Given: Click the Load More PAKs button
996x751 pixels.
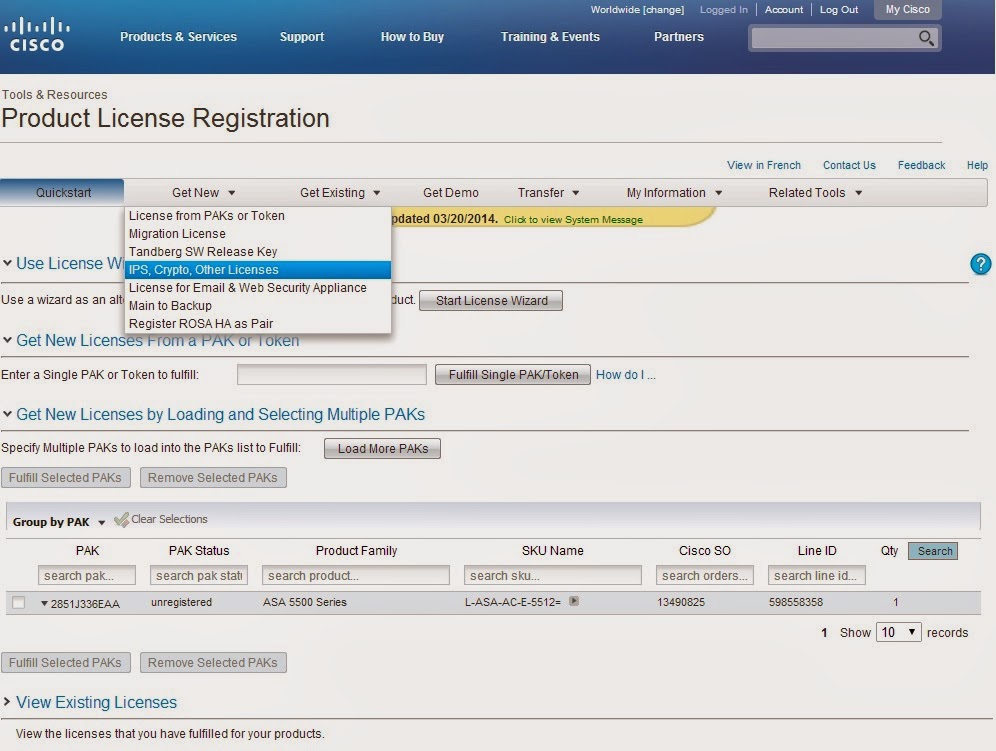Looking at the screenshot, I should tap(382, 449).
